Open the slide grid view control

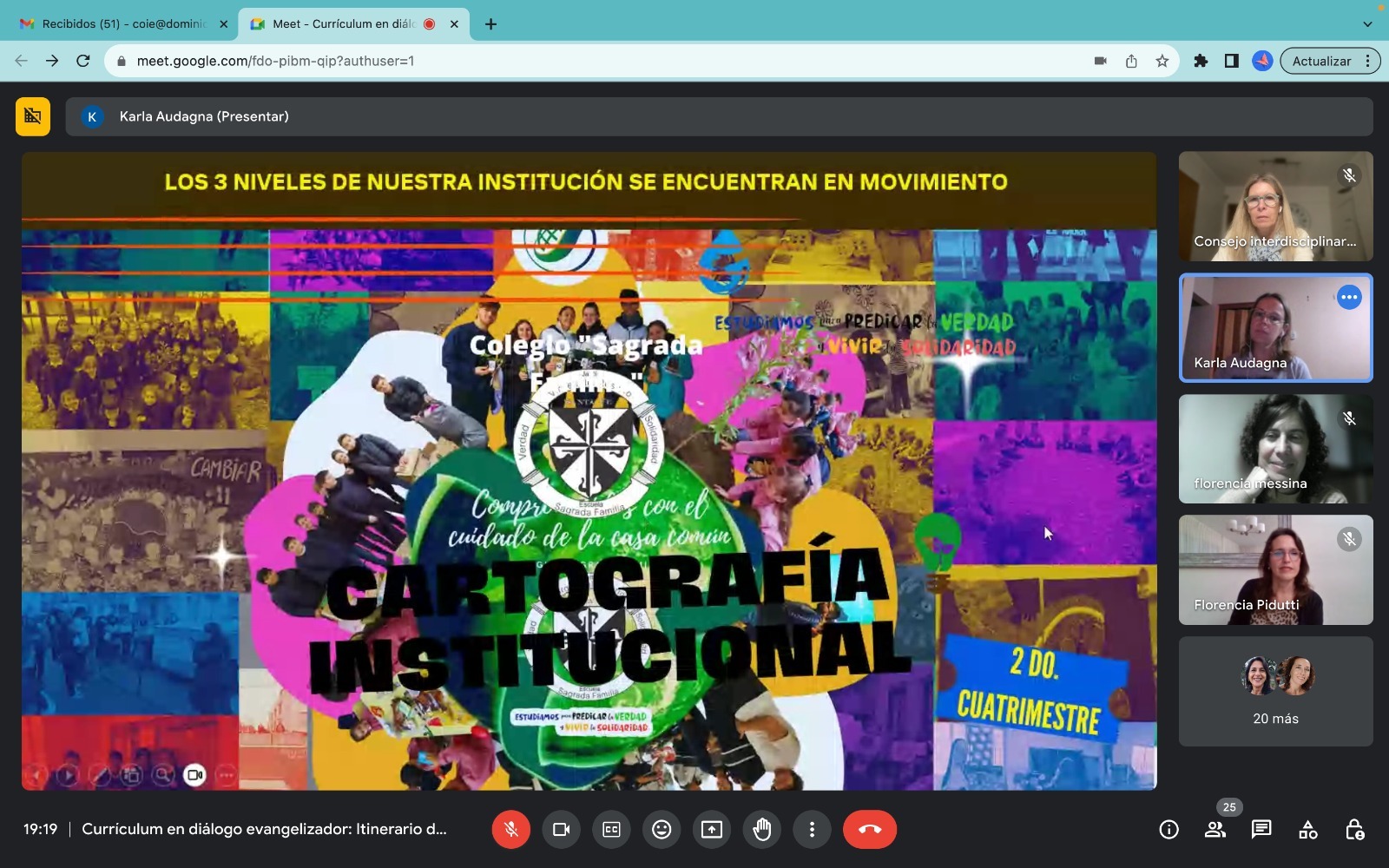131,775
